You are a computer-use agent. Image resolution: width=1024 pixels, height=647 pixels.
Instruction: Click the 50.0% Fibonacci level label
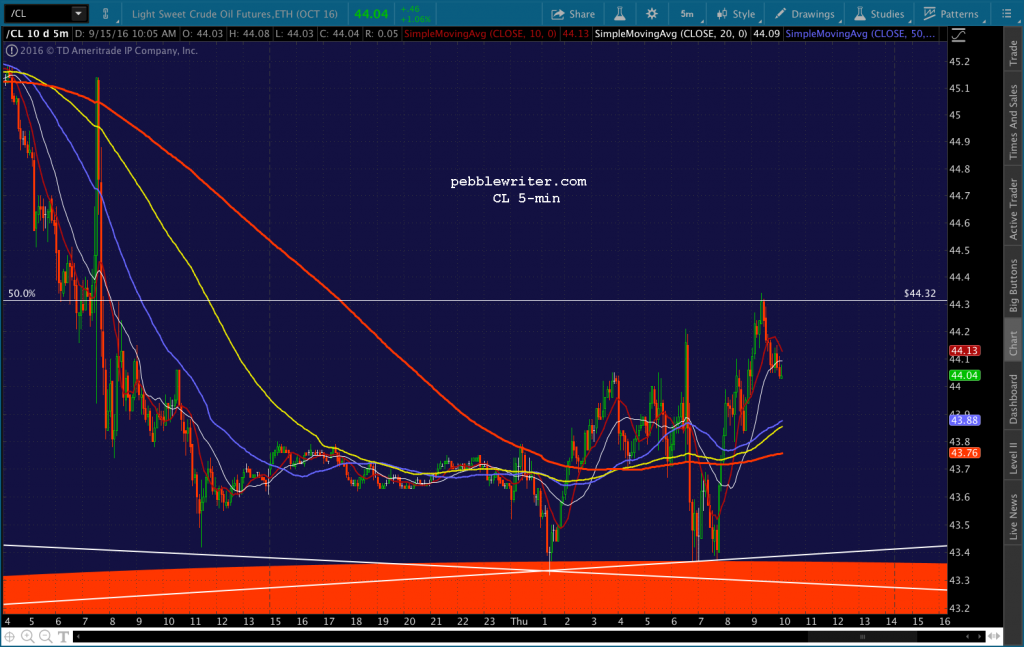22,294
